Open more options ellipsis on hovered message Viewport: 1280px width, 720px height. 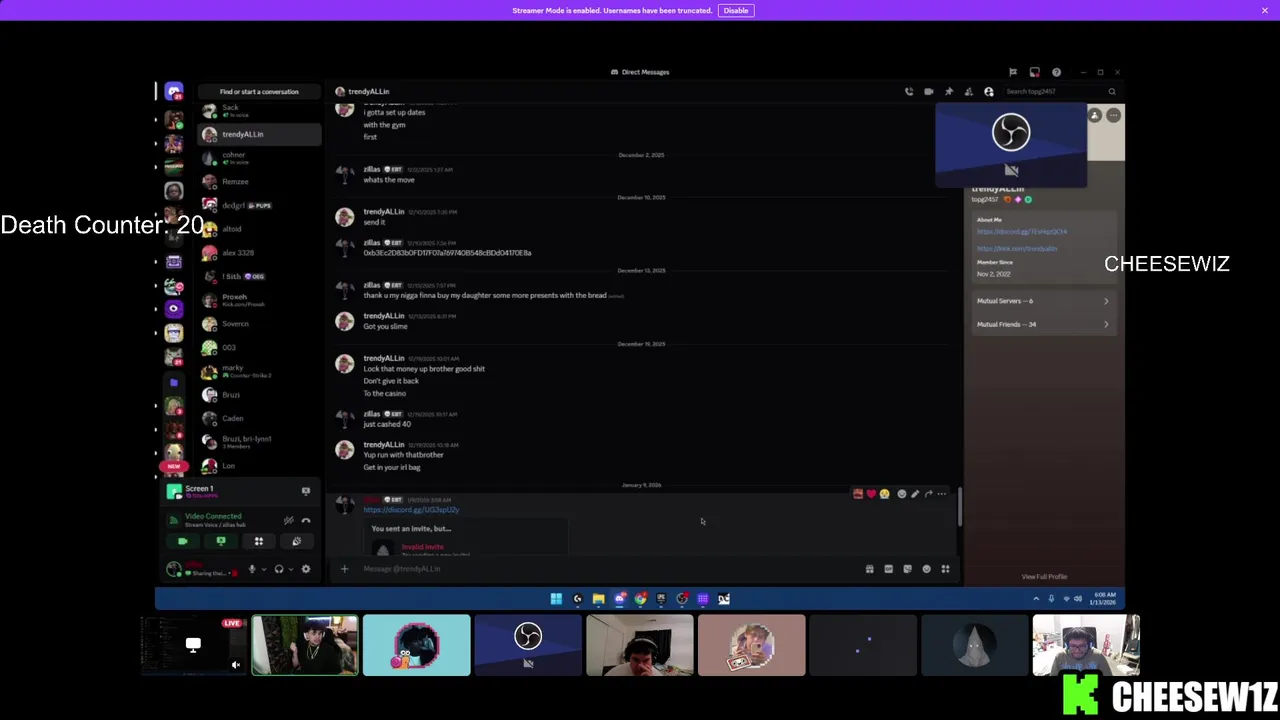coord(941,494)
